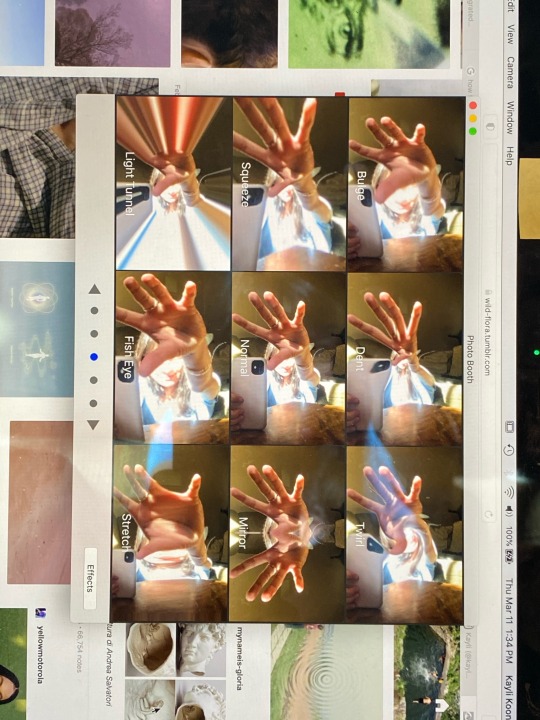Open the water ripple Tumblr photo
The height and width of the screenshot is (720, 540).
[326, 672]
